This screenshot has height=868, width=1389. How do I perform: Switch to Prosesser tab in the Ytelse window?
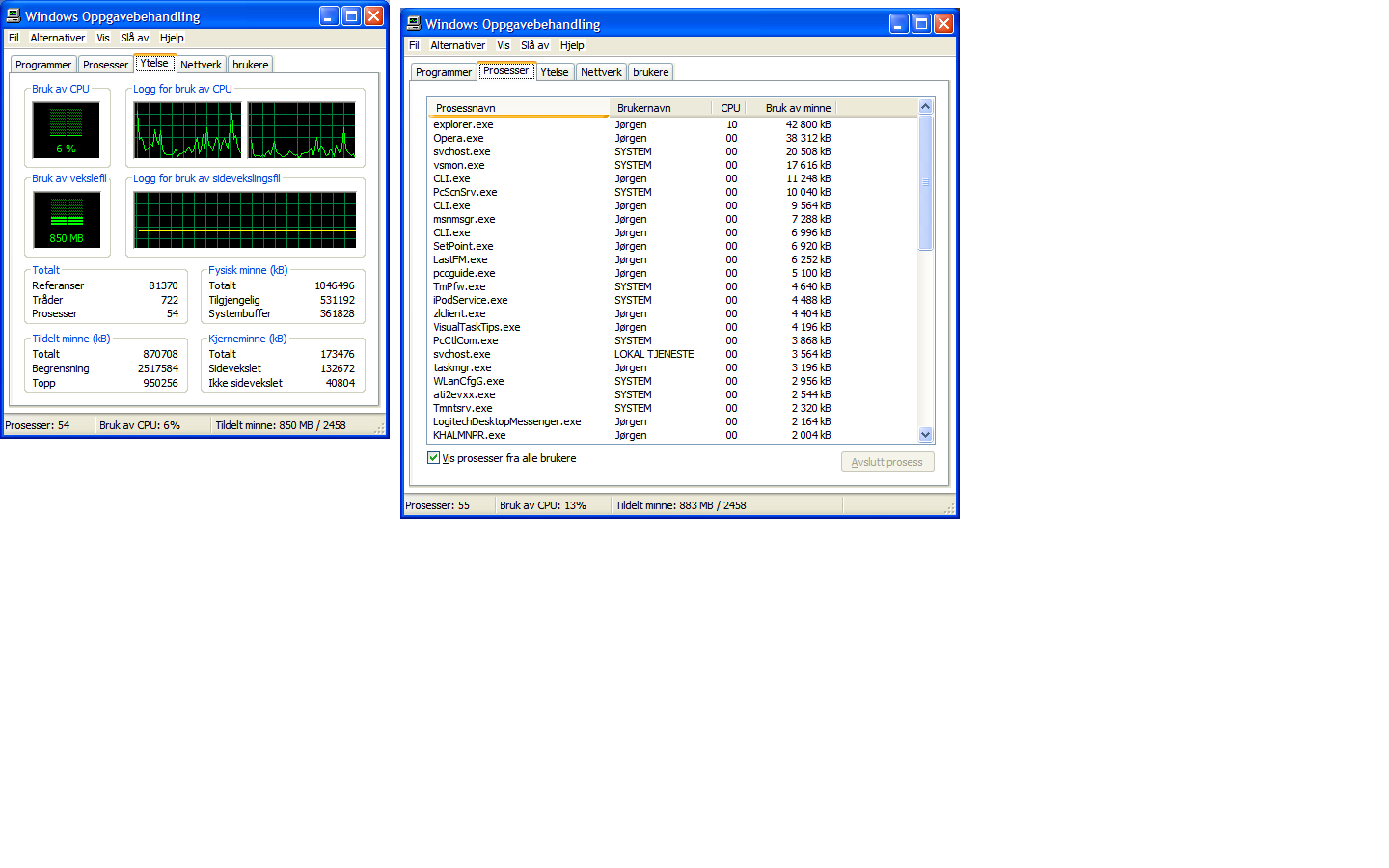pyautogui.click(x=105, y=65)
